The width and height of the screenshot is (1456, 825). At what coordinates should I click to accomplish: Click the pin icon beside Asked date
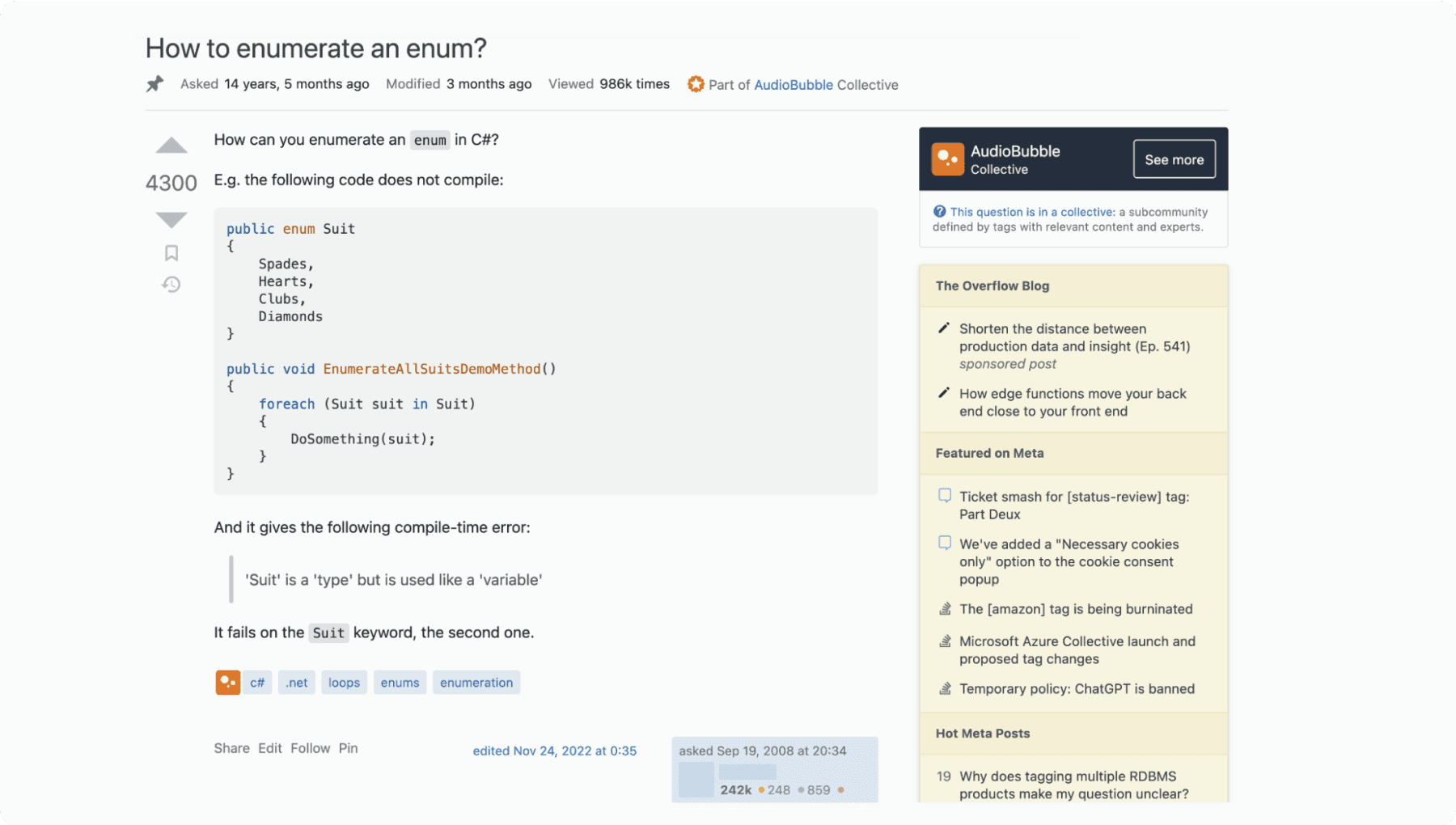[x=154, y=84]
